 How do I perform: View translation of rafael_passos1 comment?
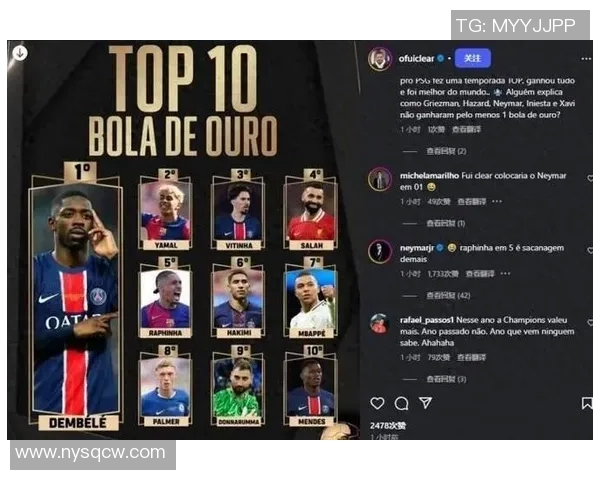point(471,358)
